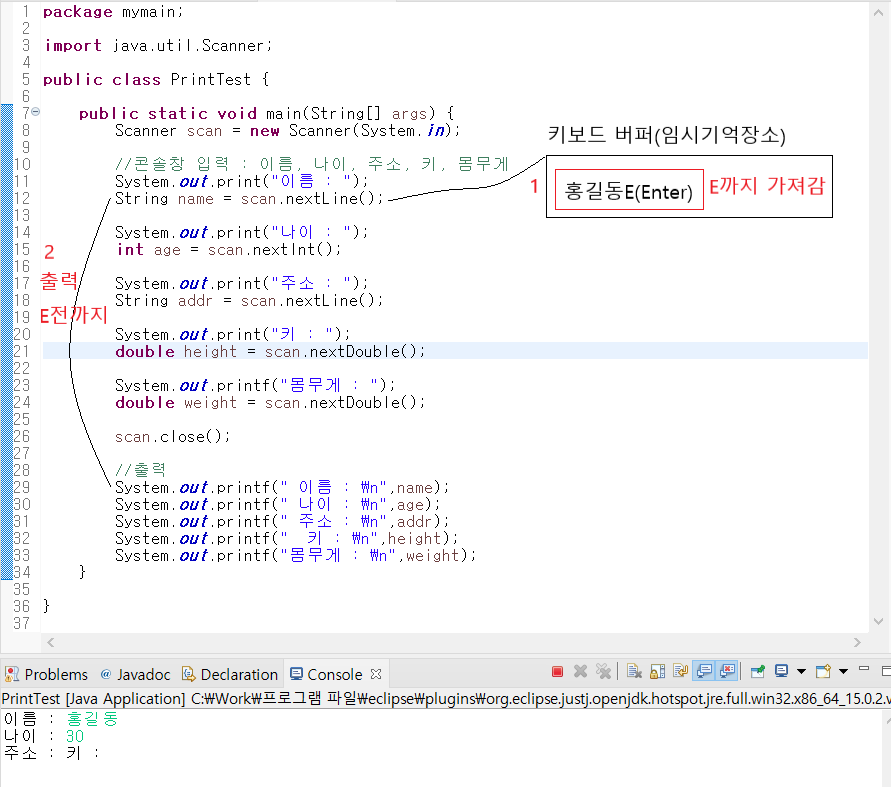Viewport: 891px width, 787px height.
Task: Click the horizontal scrollbar left arrow
Action: click(x=51, y=643)
